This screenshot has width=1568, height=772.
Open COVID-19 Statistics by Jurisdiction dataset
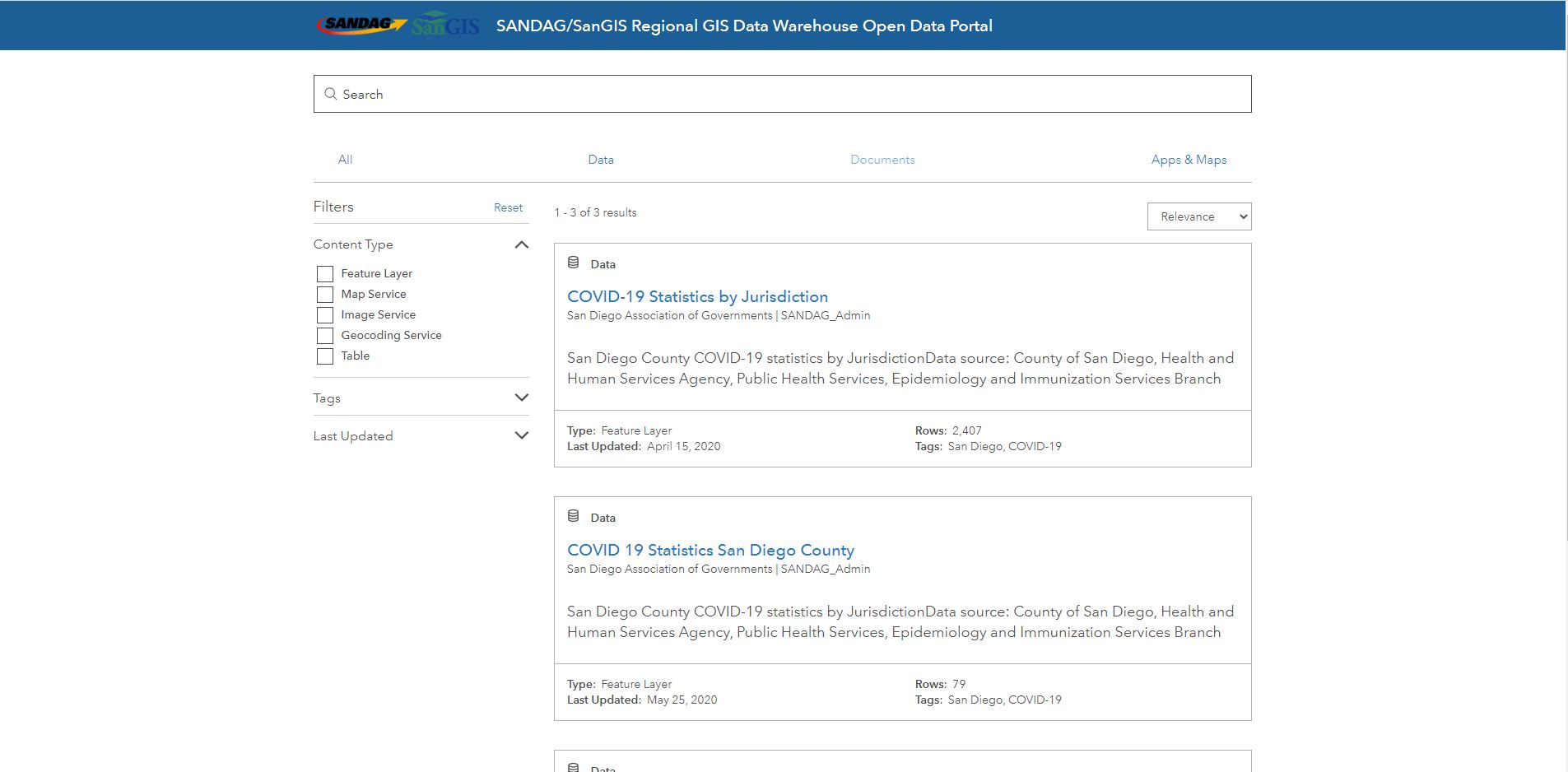pos(697,296)
